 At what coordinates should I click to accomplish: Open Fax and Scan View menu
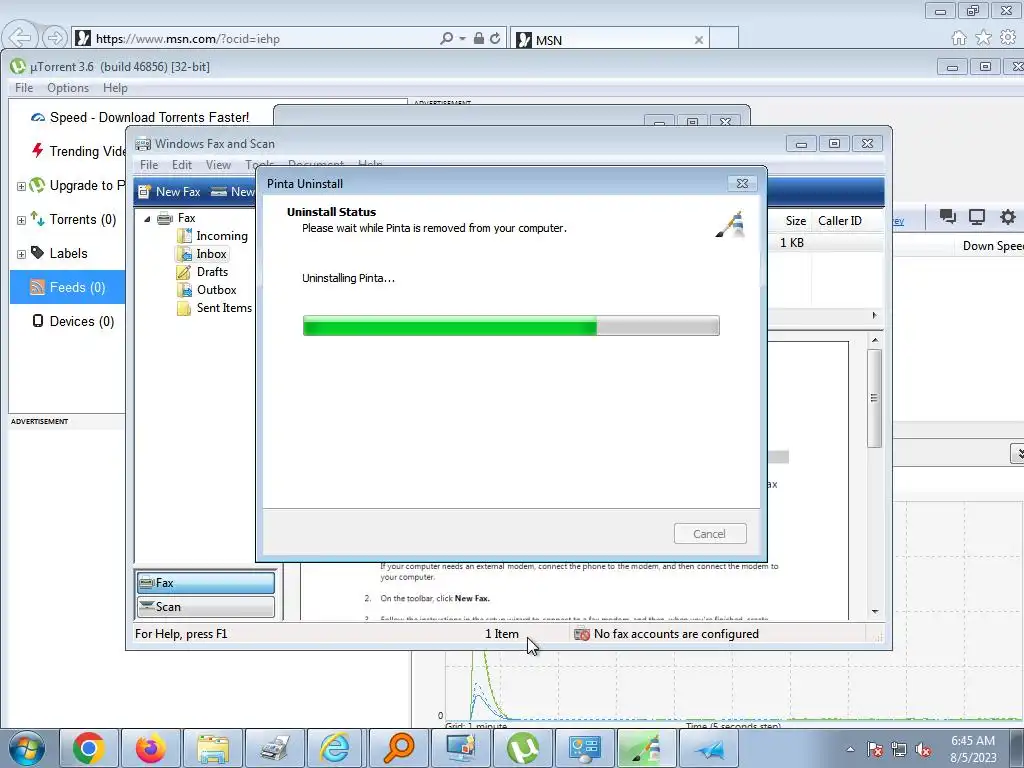(x=218, y=165)
